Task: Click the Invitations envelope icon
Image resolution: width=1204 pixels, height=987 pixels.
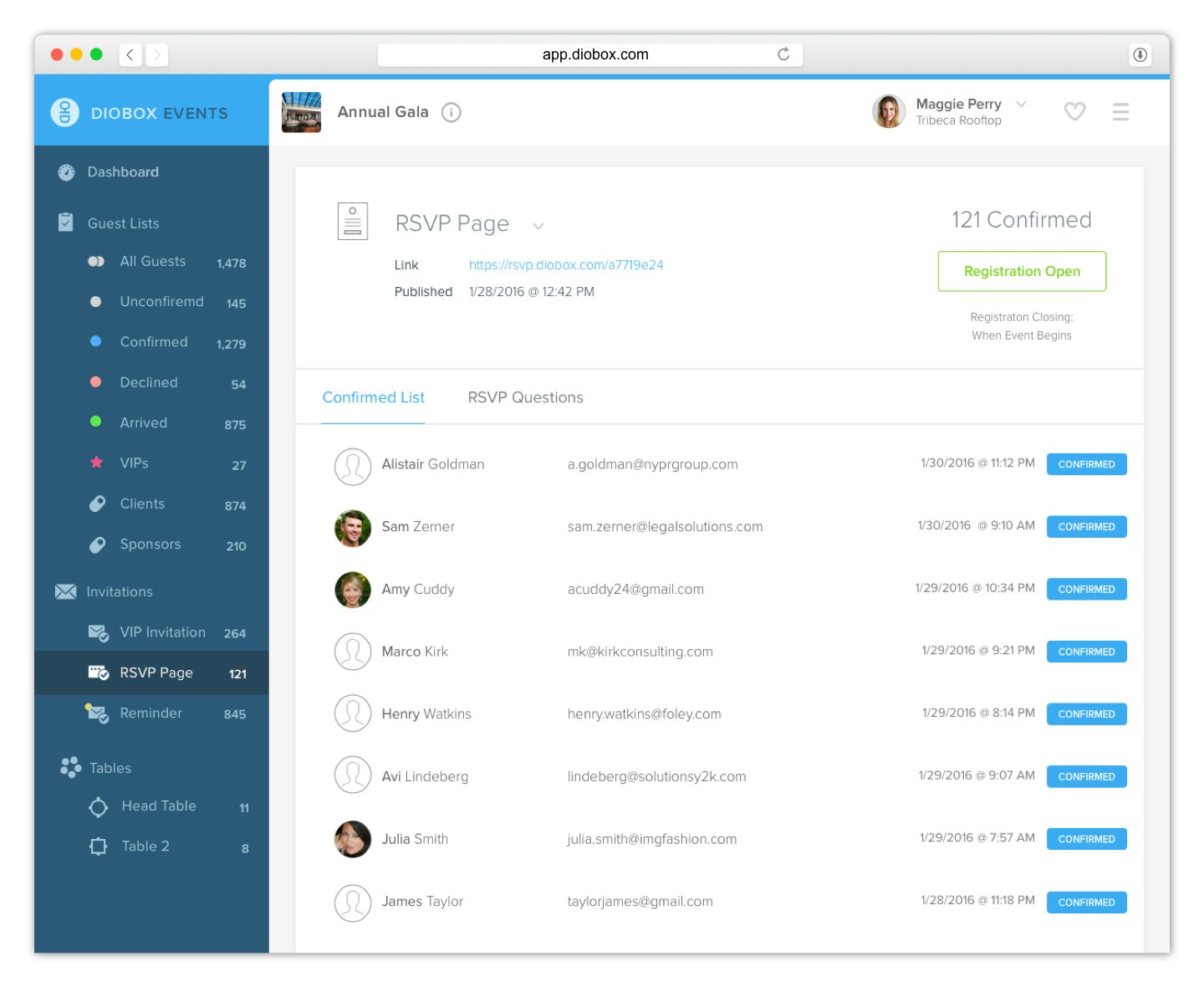Action: [x=65, y=591]
